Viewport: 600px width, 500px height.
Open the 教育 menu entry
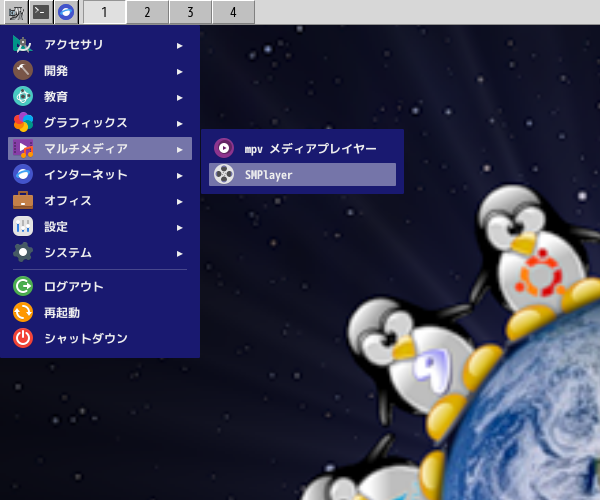[100, 96]
